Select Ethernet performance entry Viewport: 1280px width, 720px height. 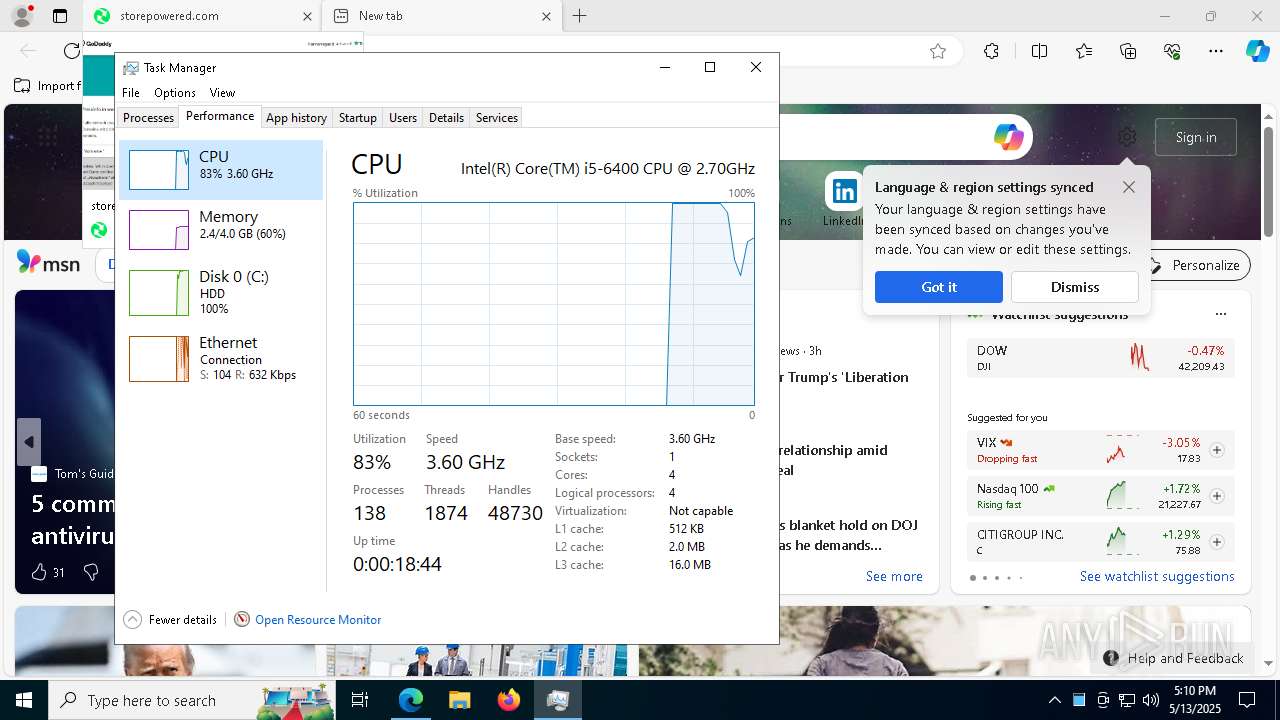(221, 358)
